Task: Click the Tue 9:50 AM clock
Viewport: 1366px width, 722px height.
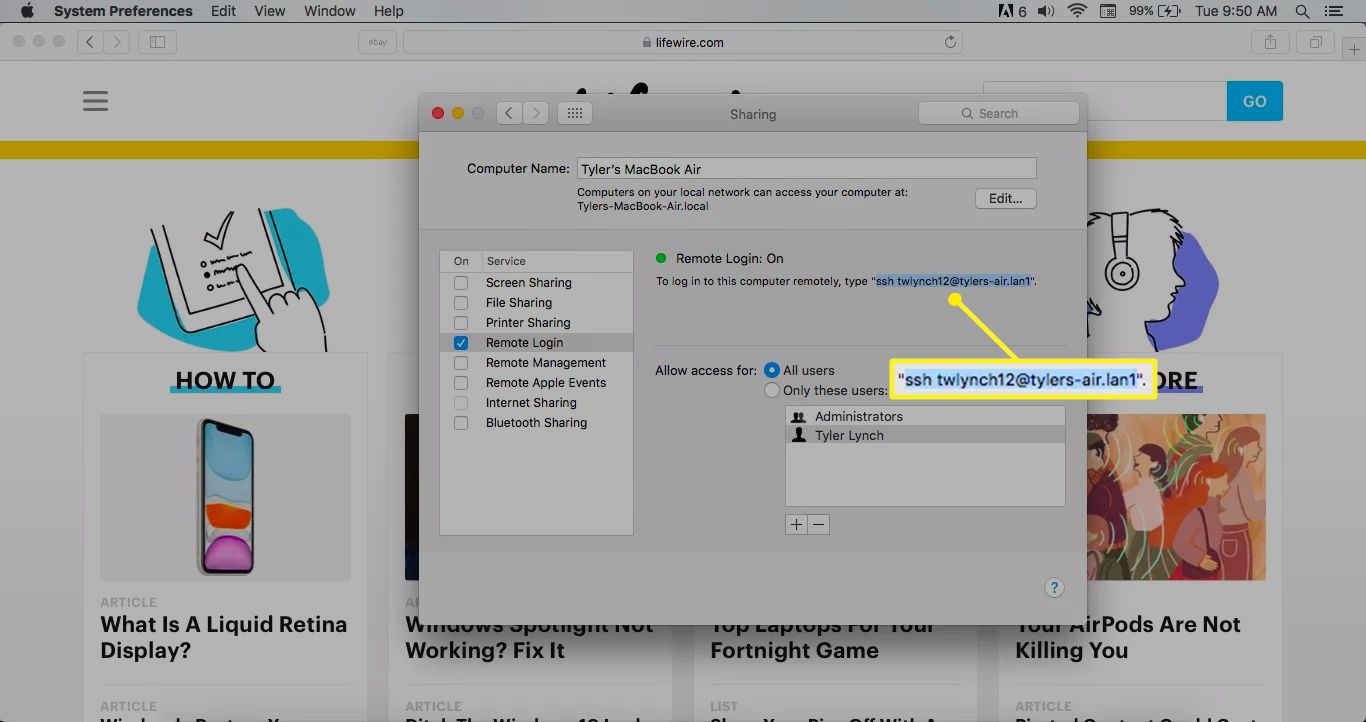Action: point(1236,11)
